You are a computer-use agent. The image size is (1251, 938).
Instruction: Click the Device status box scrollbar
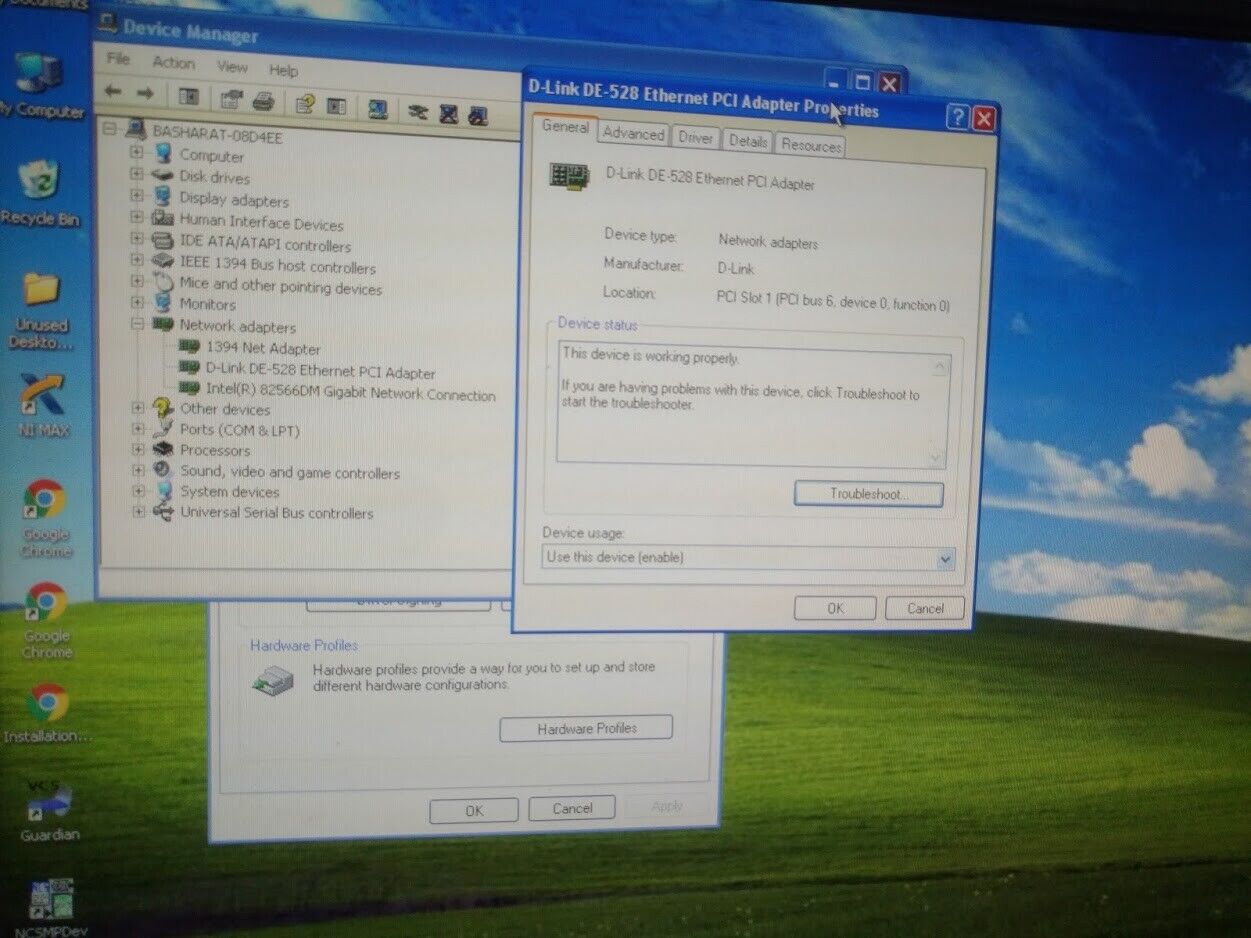[x=939, y=412]
